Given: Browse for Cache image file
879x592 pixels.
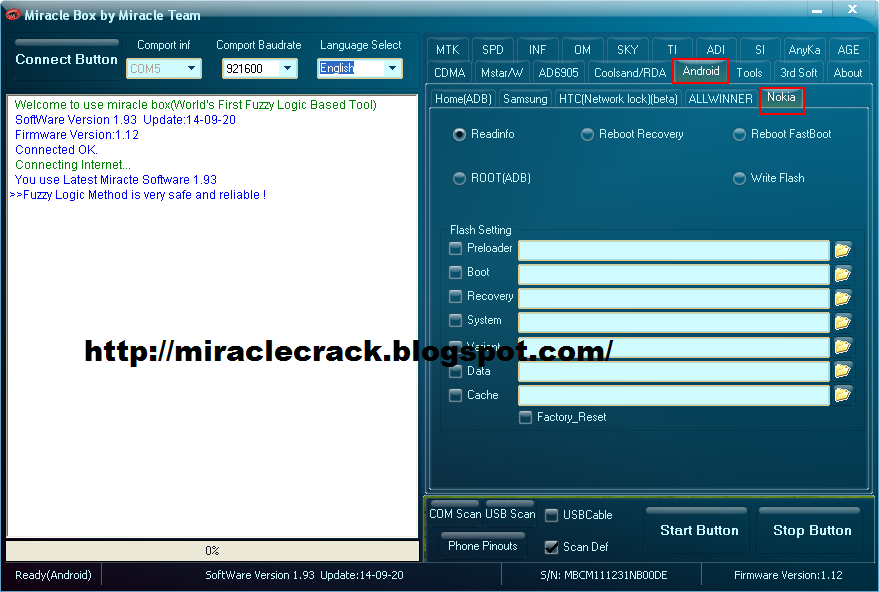Looking at the screenshot, I should click(843, 394).
